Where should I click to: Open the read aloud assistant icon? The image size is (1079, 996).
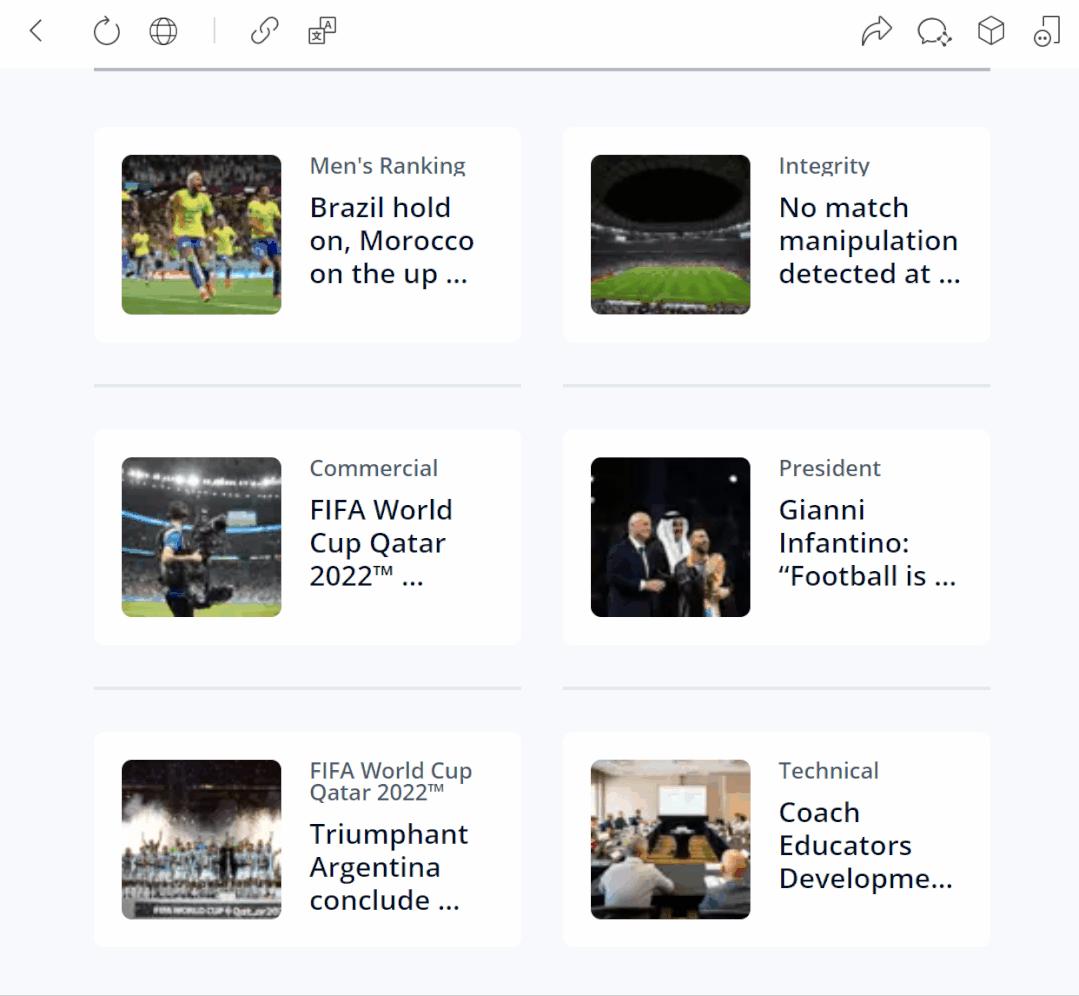click(x=1047, y=31)
